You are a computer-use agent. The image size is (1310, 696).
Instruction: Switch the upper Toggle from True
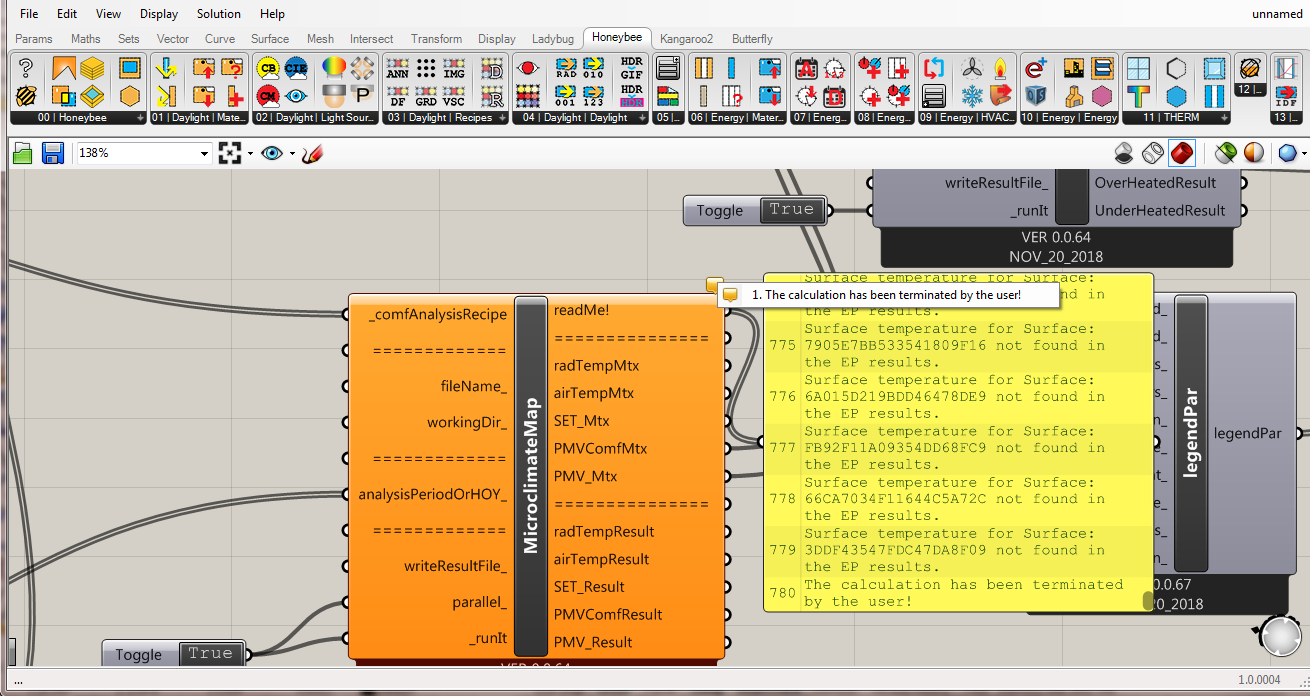point(792,210)
